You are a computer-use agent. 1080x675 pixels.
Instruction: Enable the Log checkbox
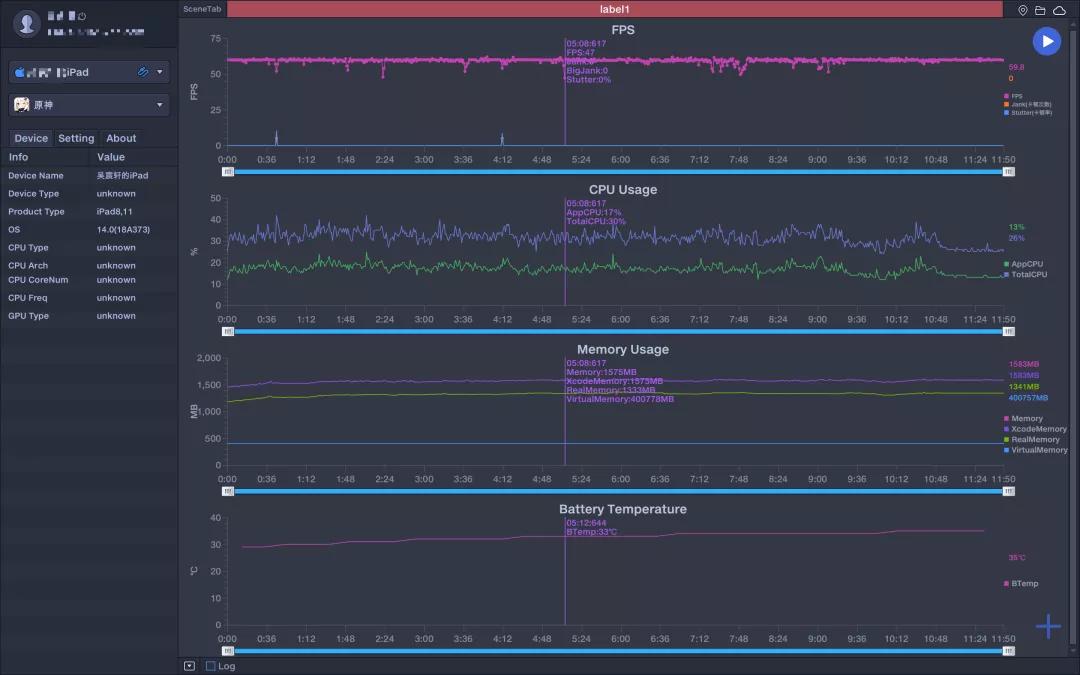pyautogui.click(x=211, y=666)
